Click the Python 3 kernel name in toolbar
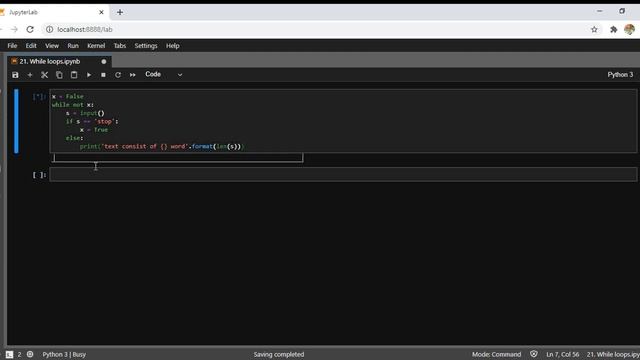This screenshot has height=360, width=640. (x=620, y=74)
